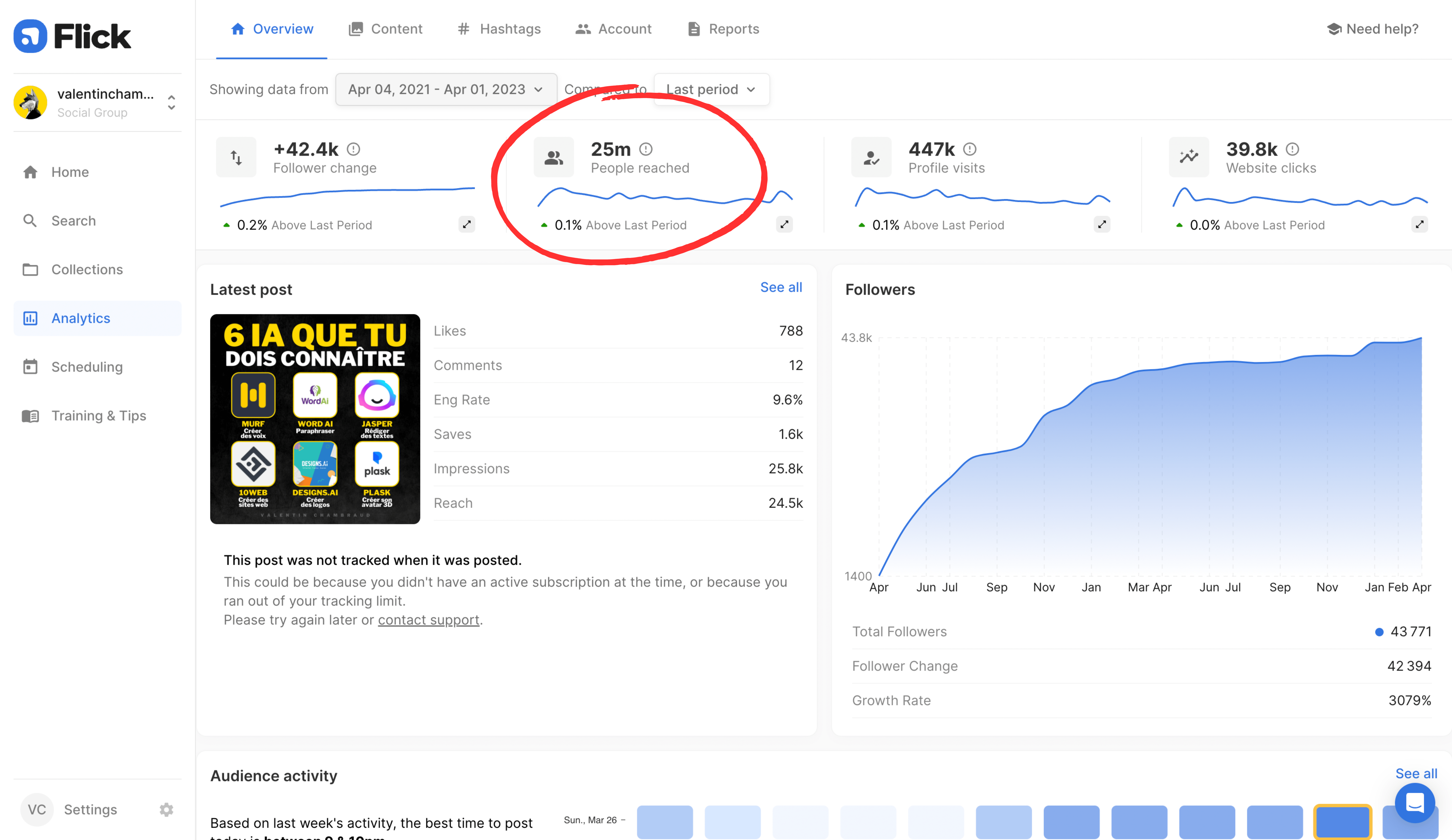Open the date range dropdown
The height and width of the screenshot is (840, 1452).
click(446, 89)
